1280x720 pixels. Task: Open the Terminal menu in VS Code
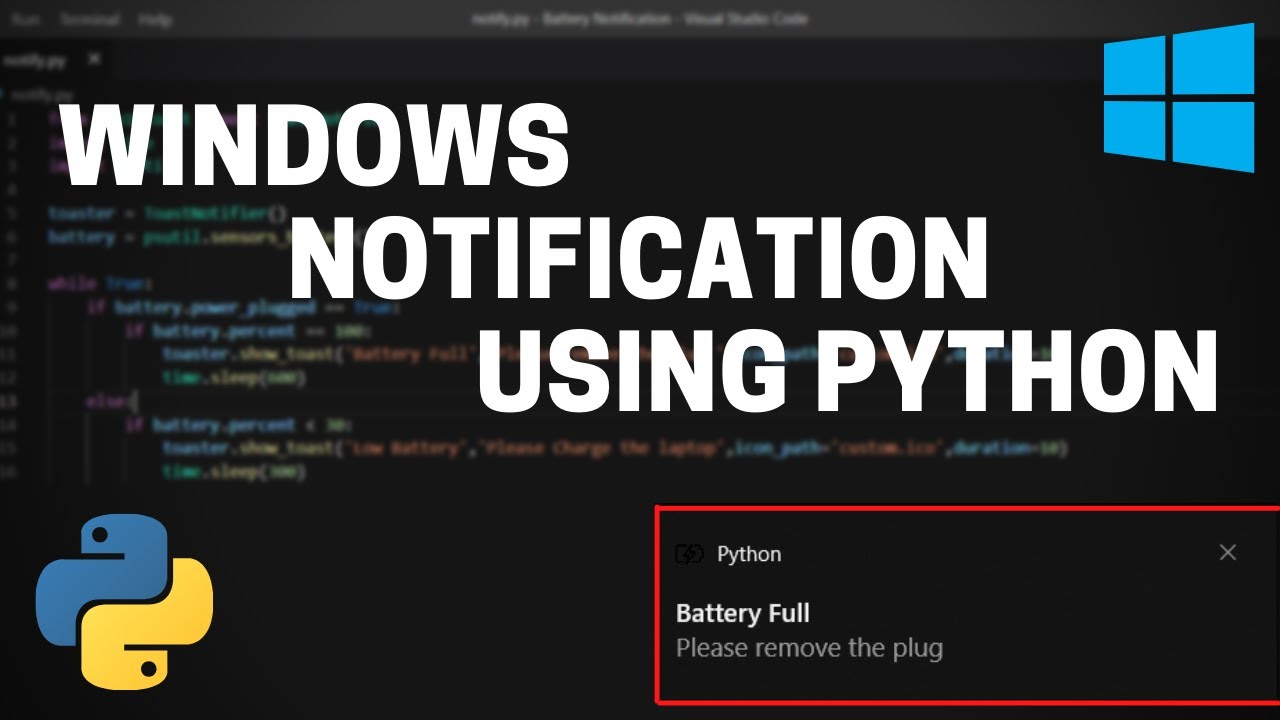coord(89,19)
